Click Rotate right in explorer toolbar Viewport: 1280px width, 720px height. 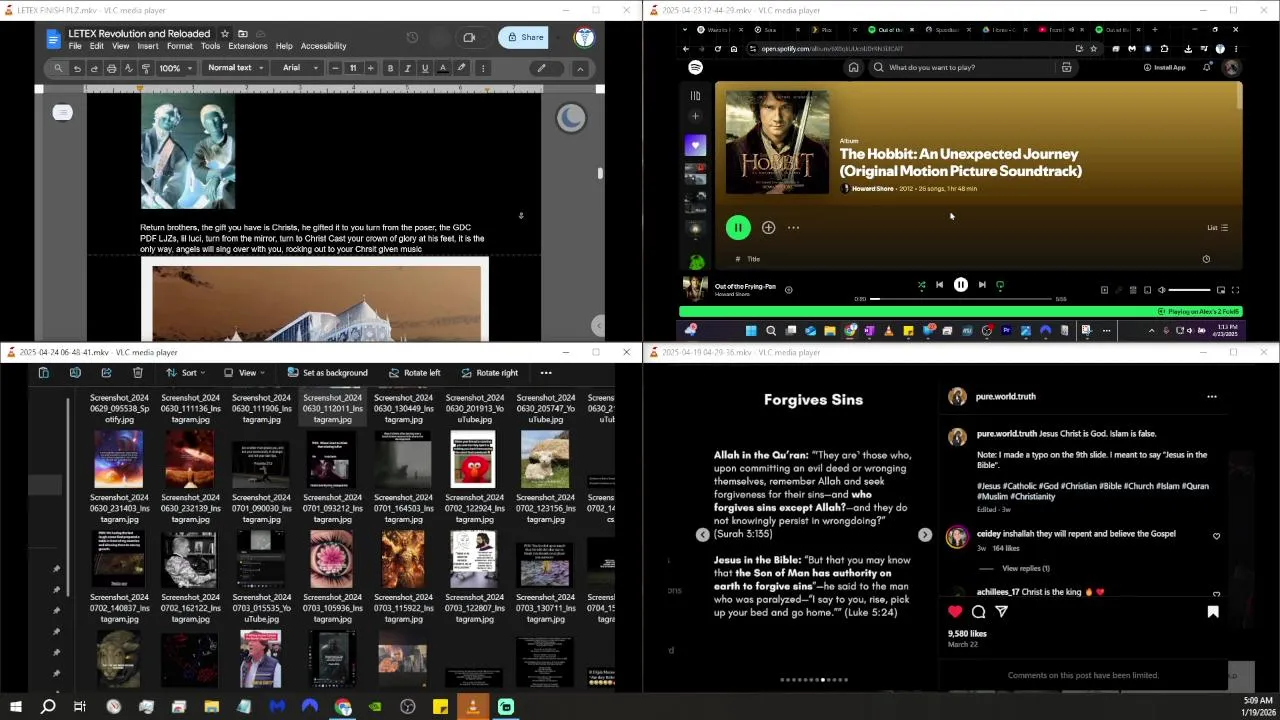point(489,373)
